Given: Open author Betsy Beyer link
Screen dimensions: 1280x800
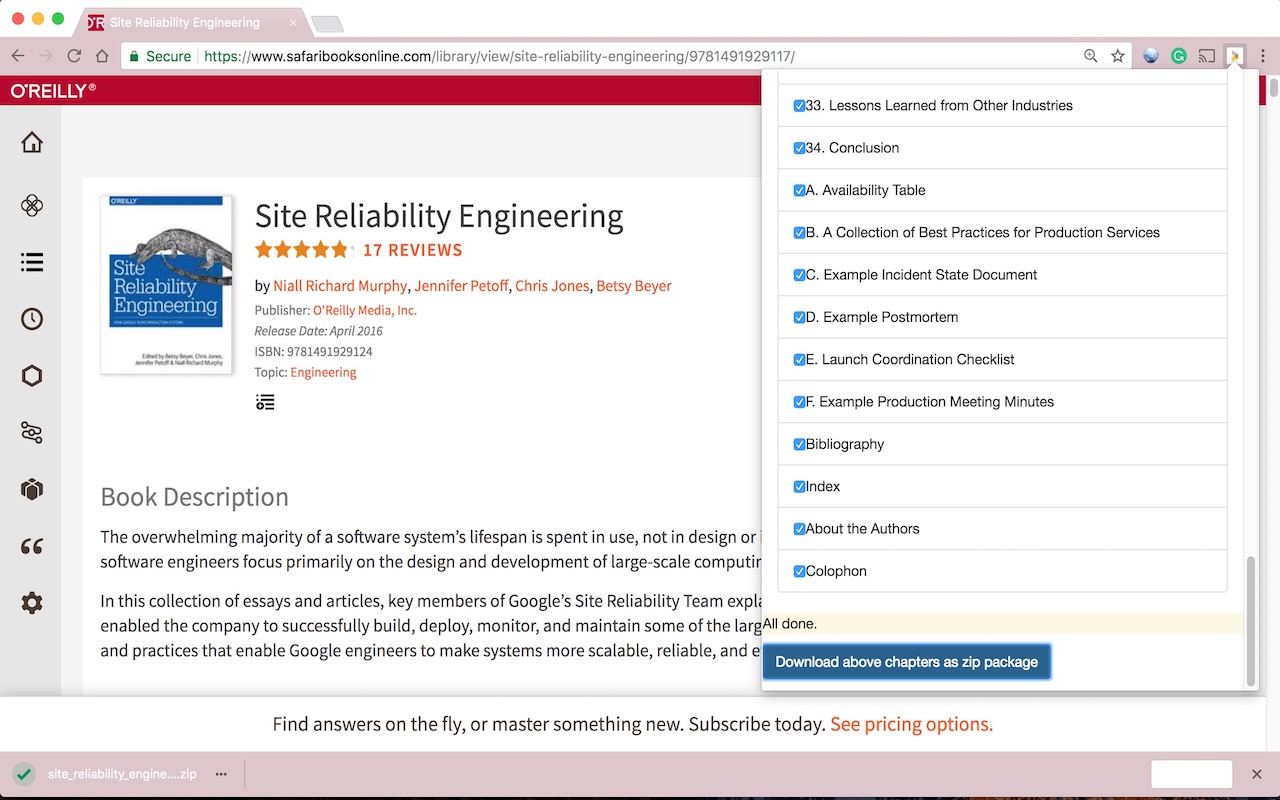Looking at the screenshot, I should (x=634, y=286).
